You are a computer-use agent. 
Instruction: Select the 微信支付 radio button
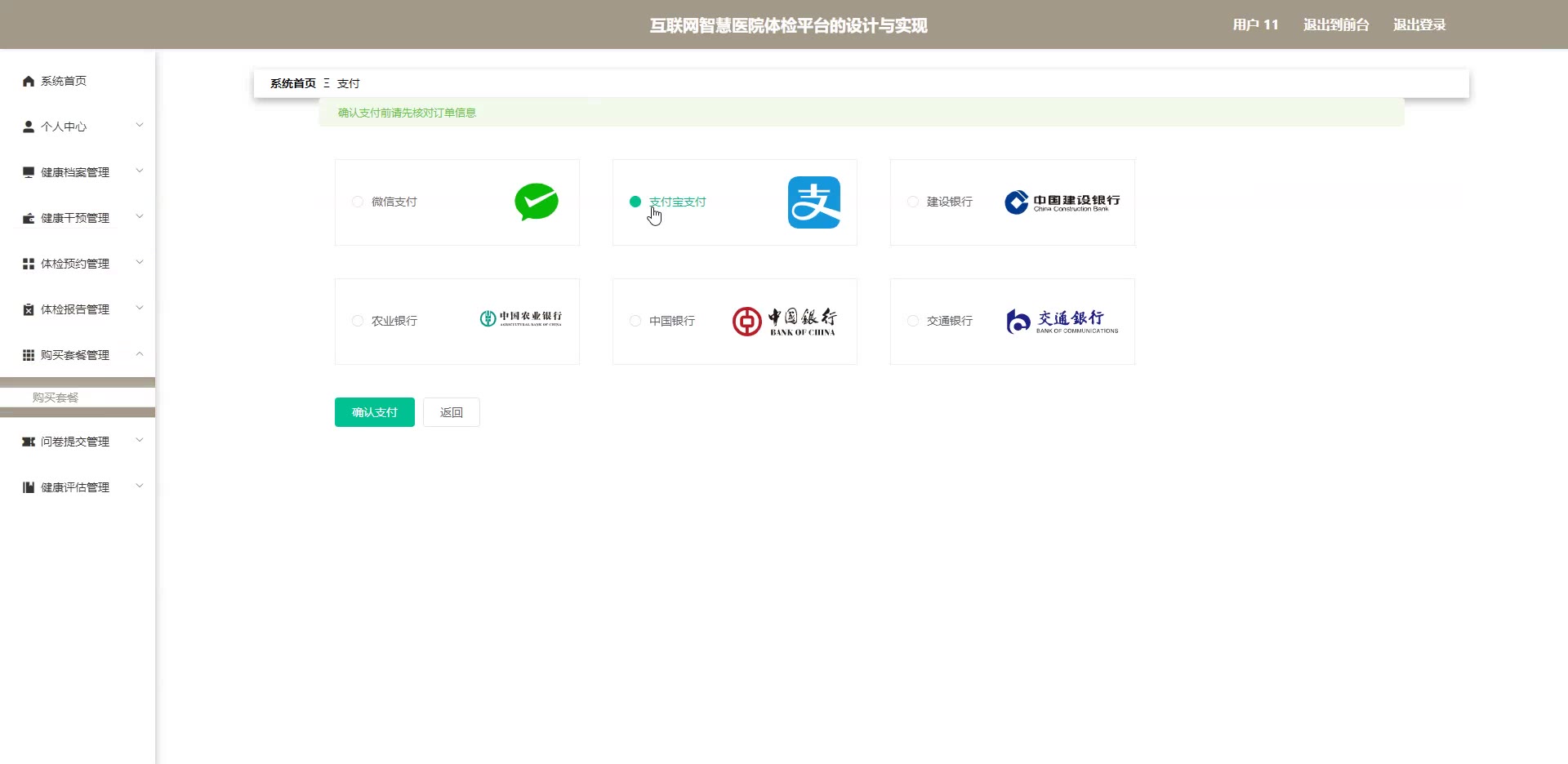(358, 202)
